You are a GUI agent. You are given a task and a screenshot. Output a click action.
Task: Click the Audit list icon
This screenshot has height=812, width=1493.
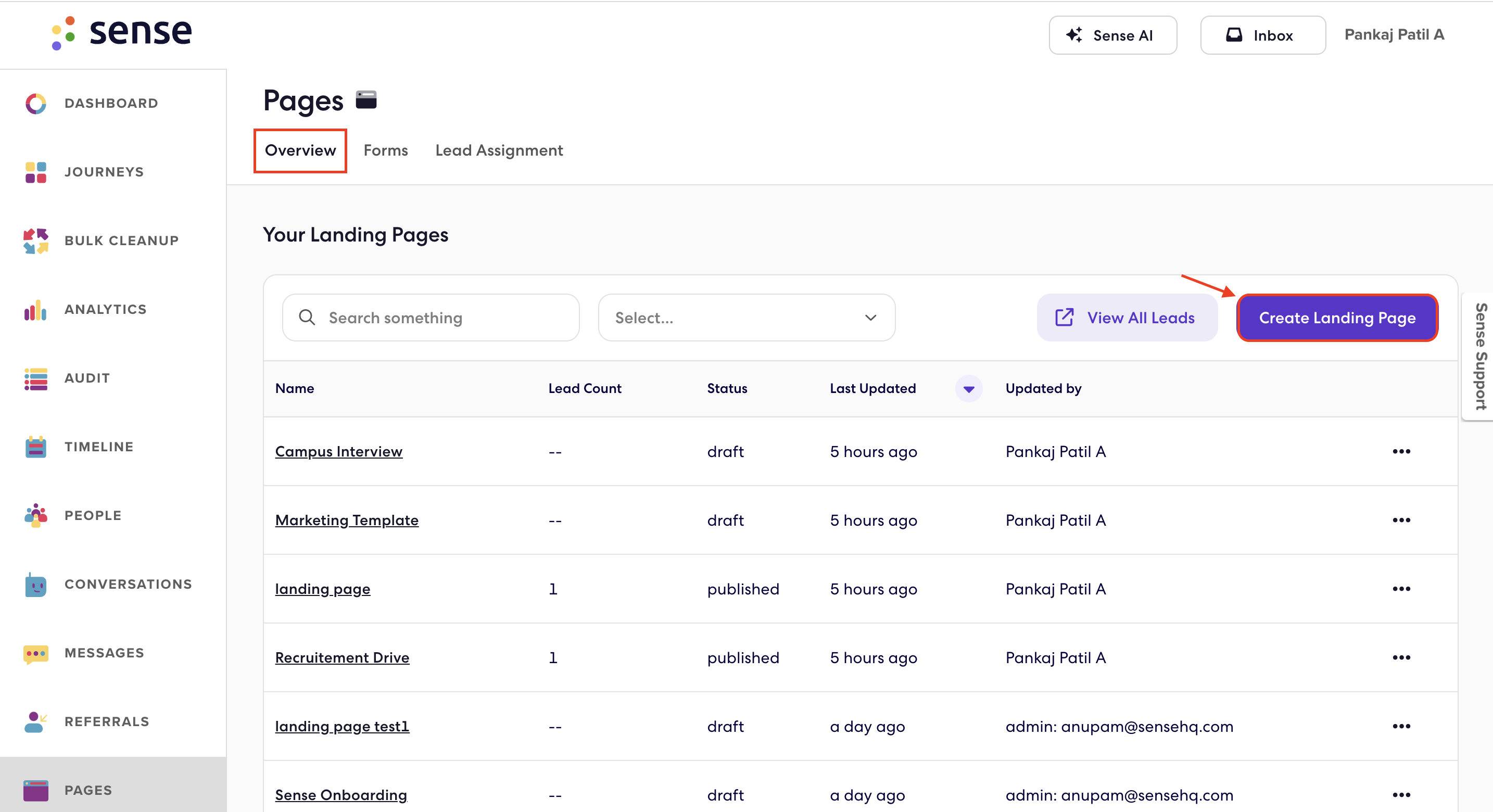(x=36, y=379)
